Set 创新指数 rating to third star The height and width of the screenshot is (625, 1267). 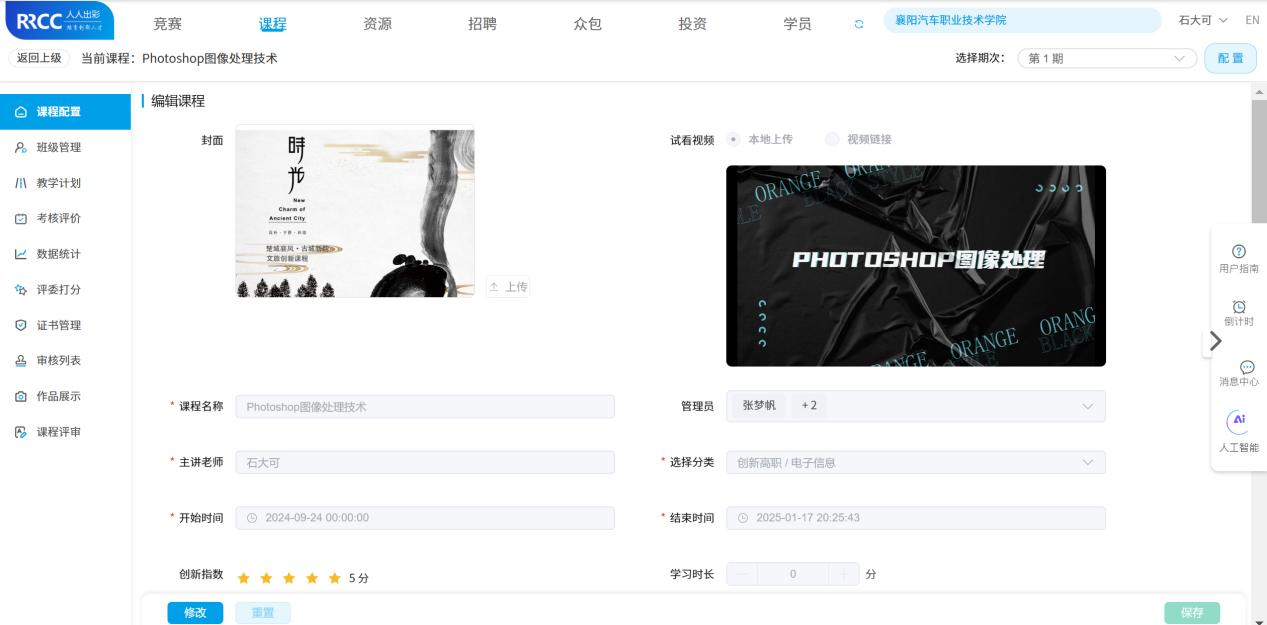point(289,577)
